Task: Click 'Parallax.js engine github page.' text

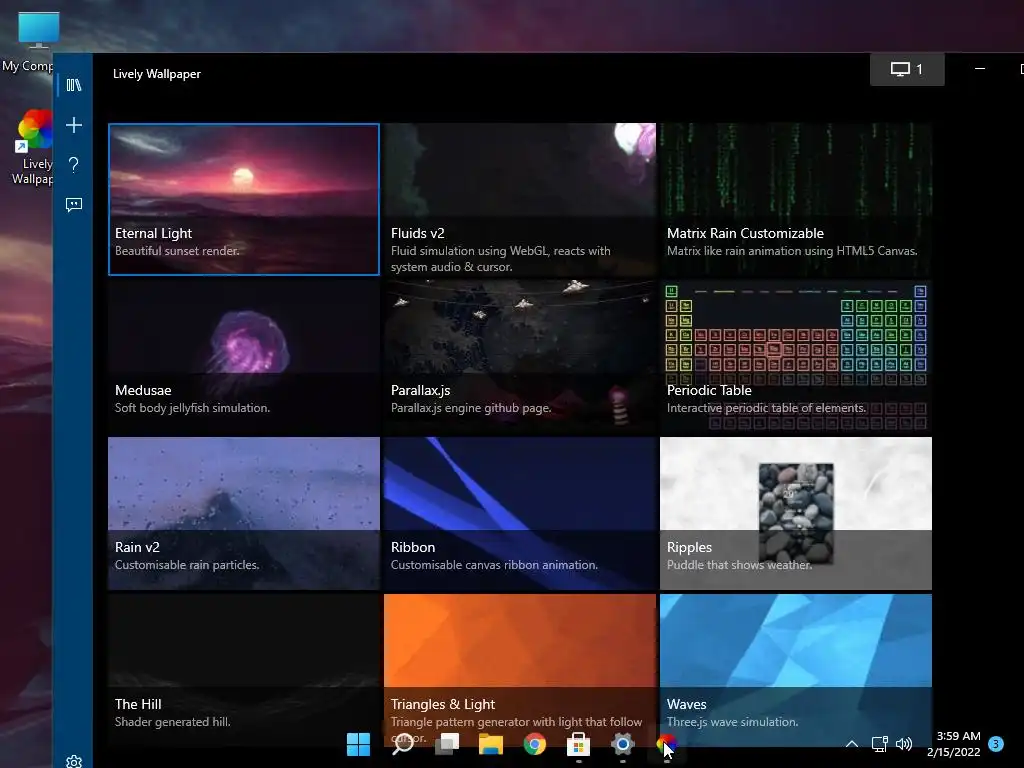Action: [x=470, y=408]
